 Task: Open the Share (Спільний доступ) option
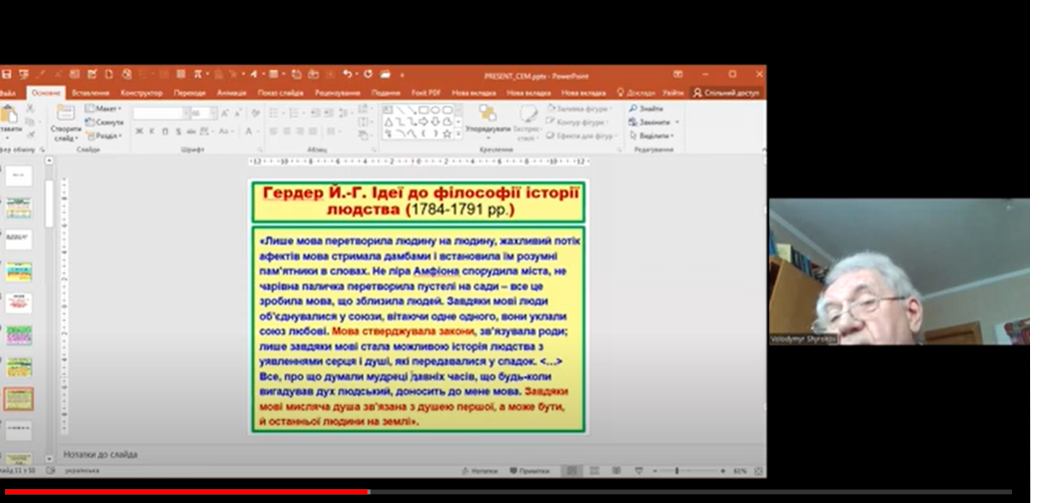pyautogui.click(x=726, y=92)
